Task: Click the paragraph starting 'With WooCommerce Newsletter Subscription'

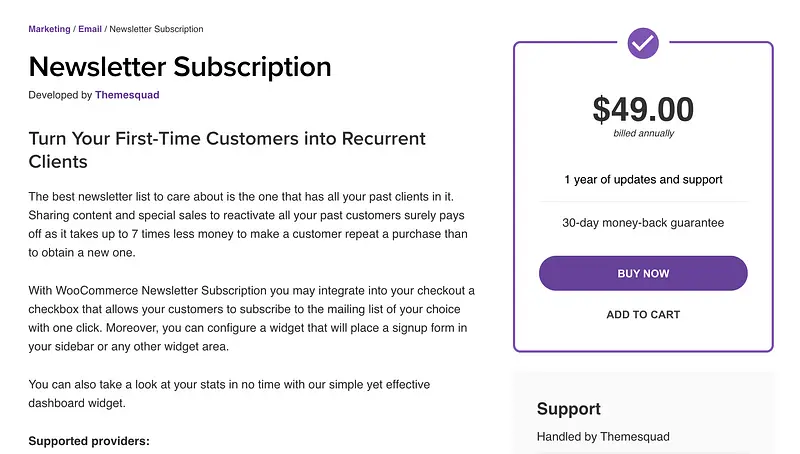Action: coord(251,318)
